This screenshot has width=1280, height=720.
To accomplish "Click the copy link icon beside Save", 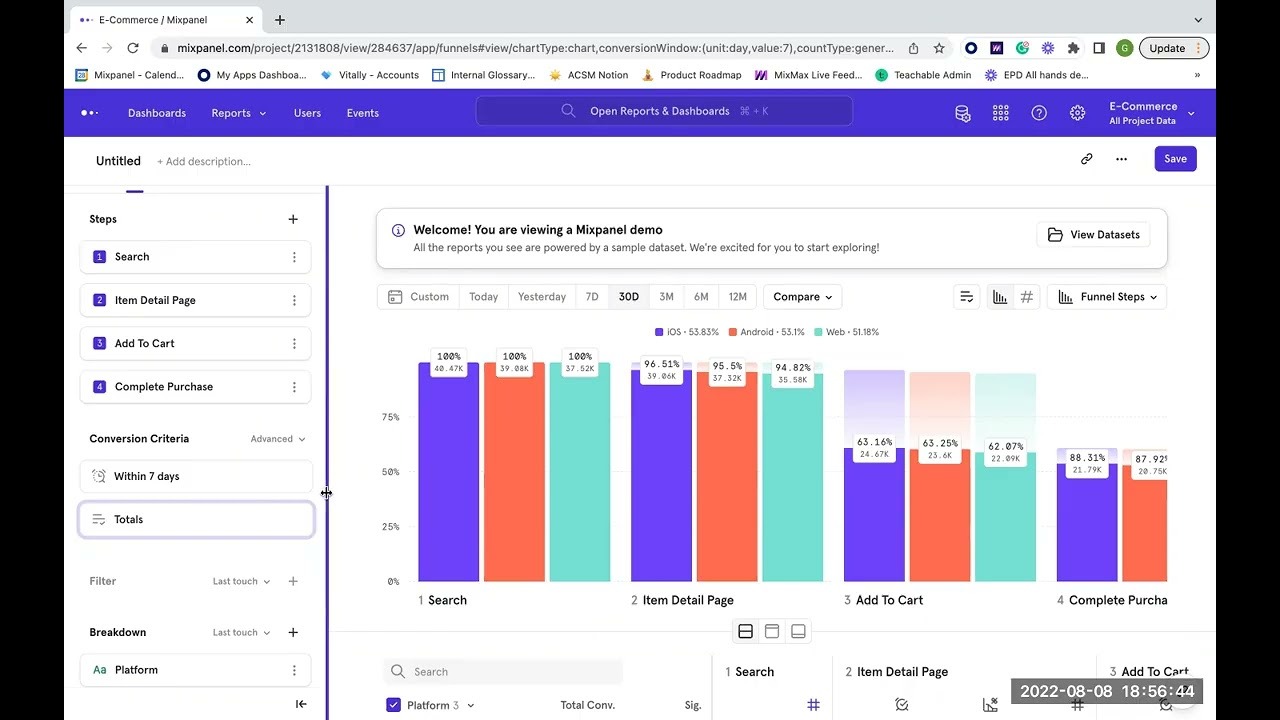I will pyautogui.click(x=1086, y=159).
